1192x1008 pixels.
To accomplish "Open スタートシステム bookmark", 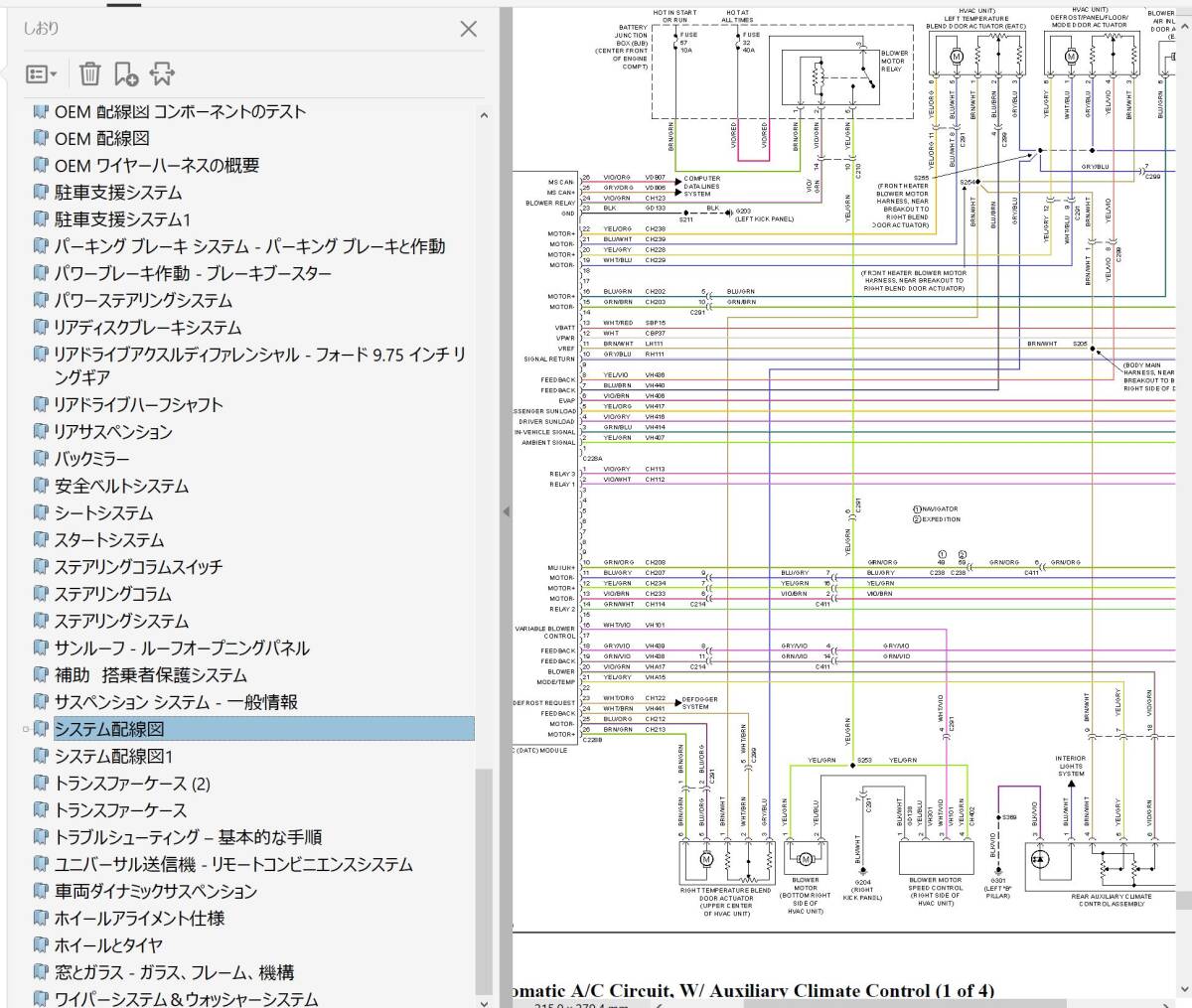I will 109,539.
